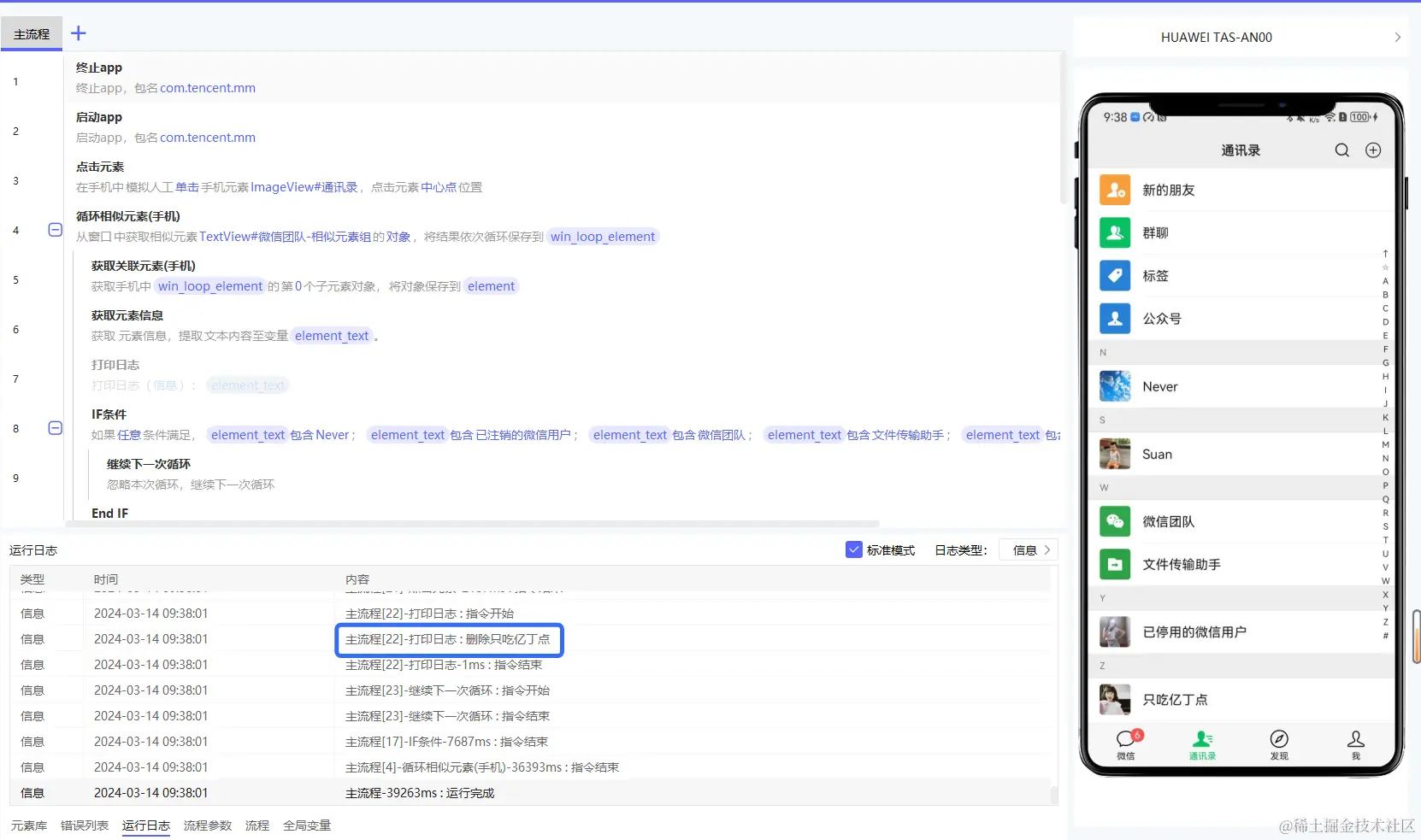Switch to the 全局变量 bottom tab
The height and width of the screenshot is (840, 1421).
[x=307, y=825]
